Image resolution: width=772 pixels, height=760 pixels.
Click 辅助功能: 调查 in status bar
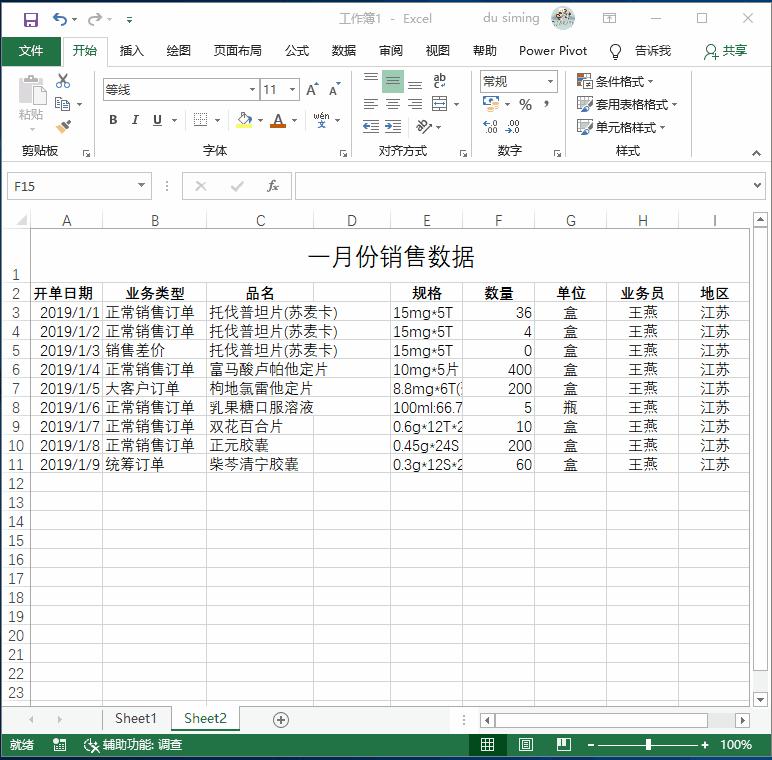click(133, 745)
